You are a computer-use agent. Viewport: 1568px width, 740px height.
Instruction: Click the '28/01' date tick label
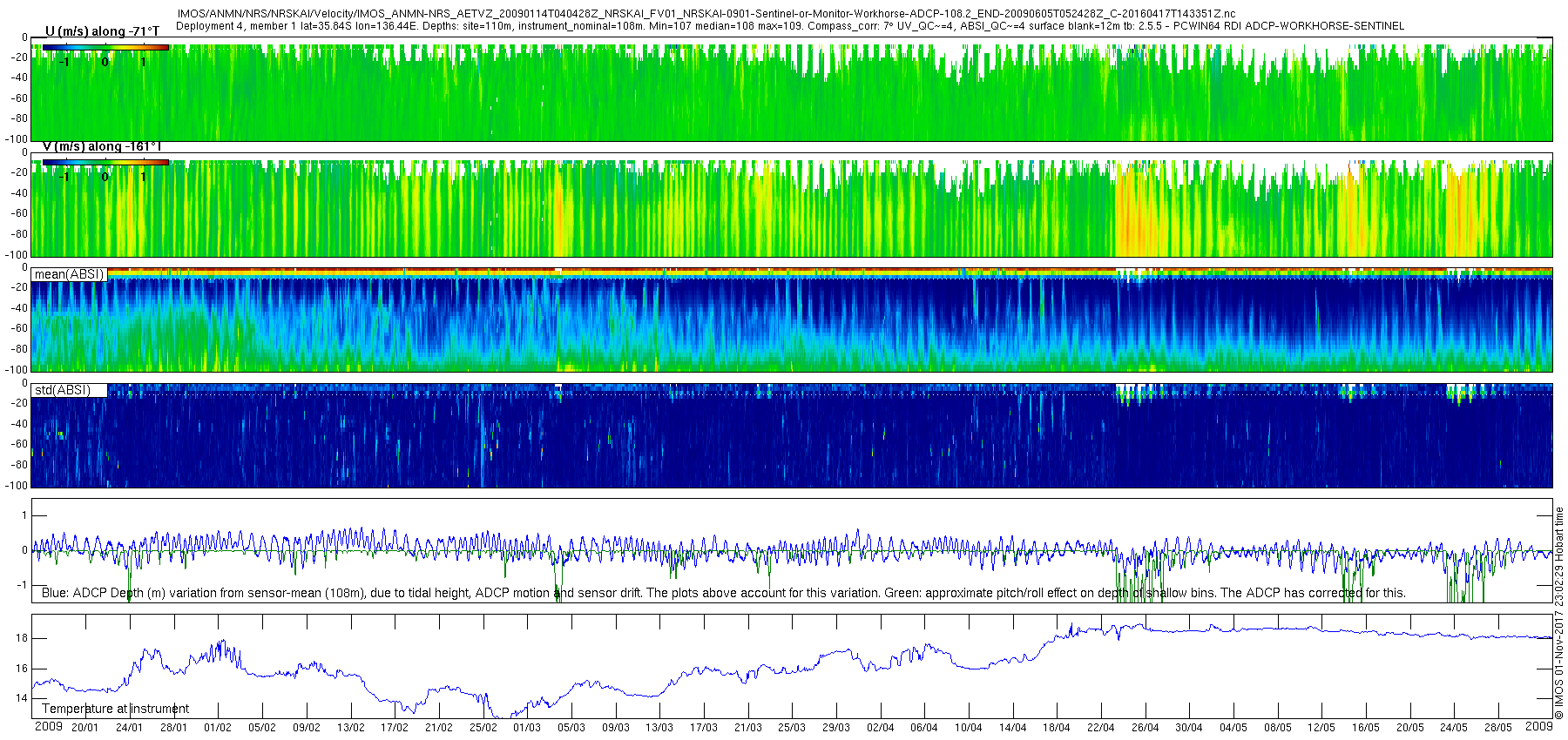173,728
